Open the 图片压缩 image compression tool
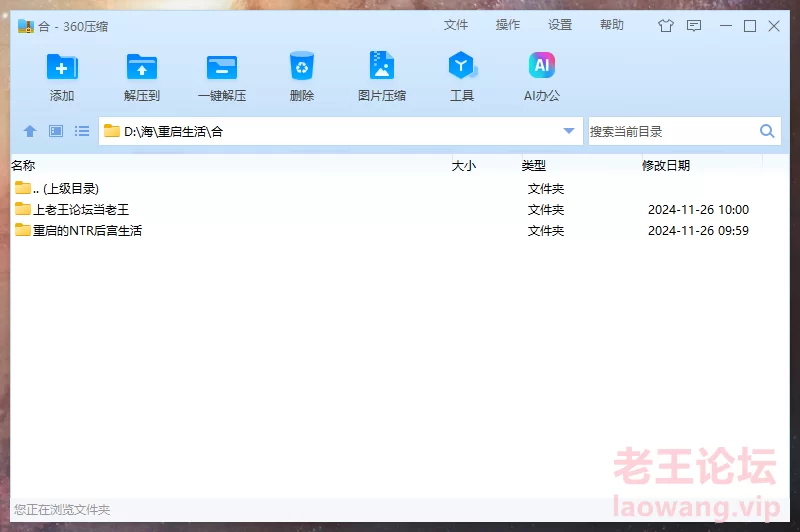This screenshot has height=532, width=800. 382,65
